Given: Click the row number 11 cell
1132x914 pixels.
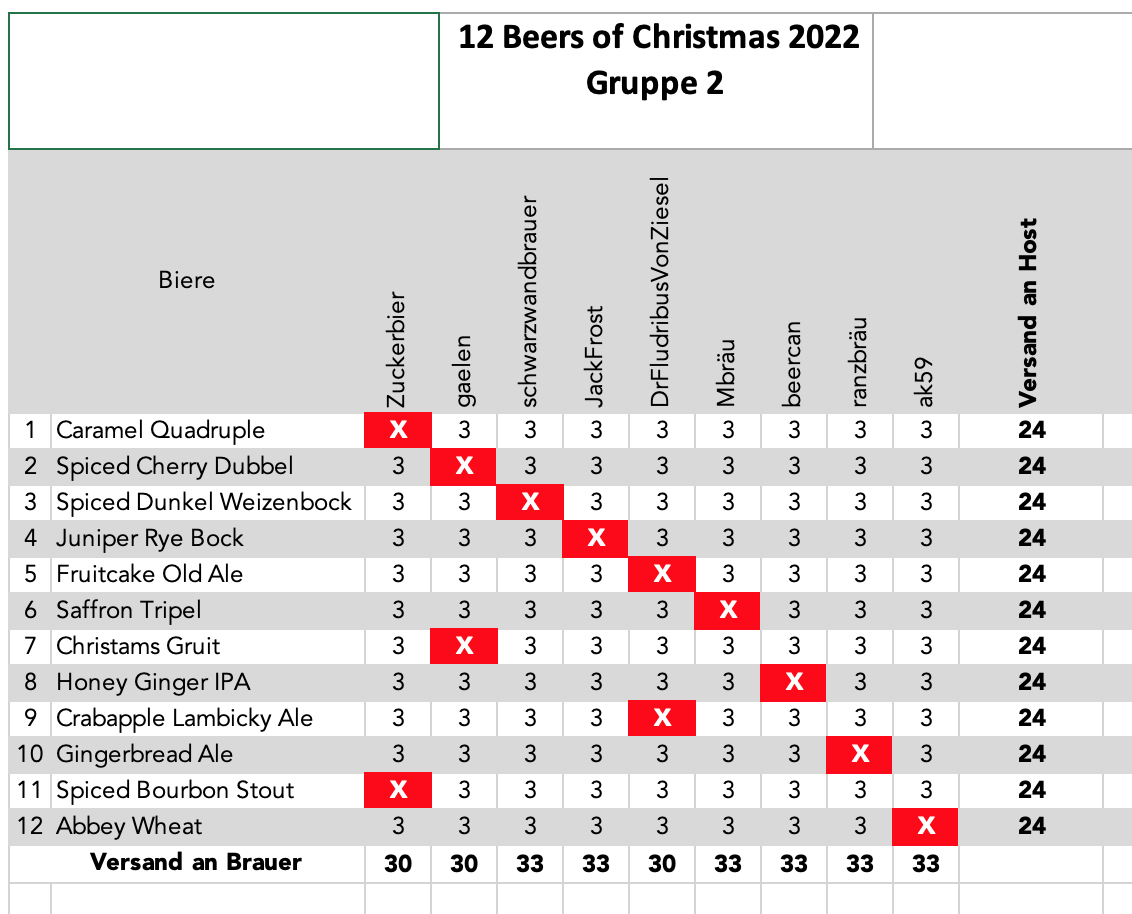Looking at the screenshot, I should (x=30, y=790).
